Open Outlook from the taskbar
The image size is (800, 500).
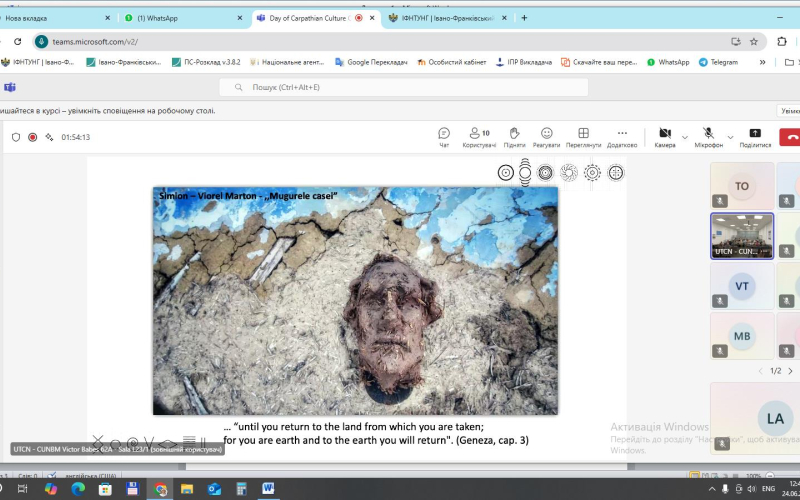pos(214,489)
